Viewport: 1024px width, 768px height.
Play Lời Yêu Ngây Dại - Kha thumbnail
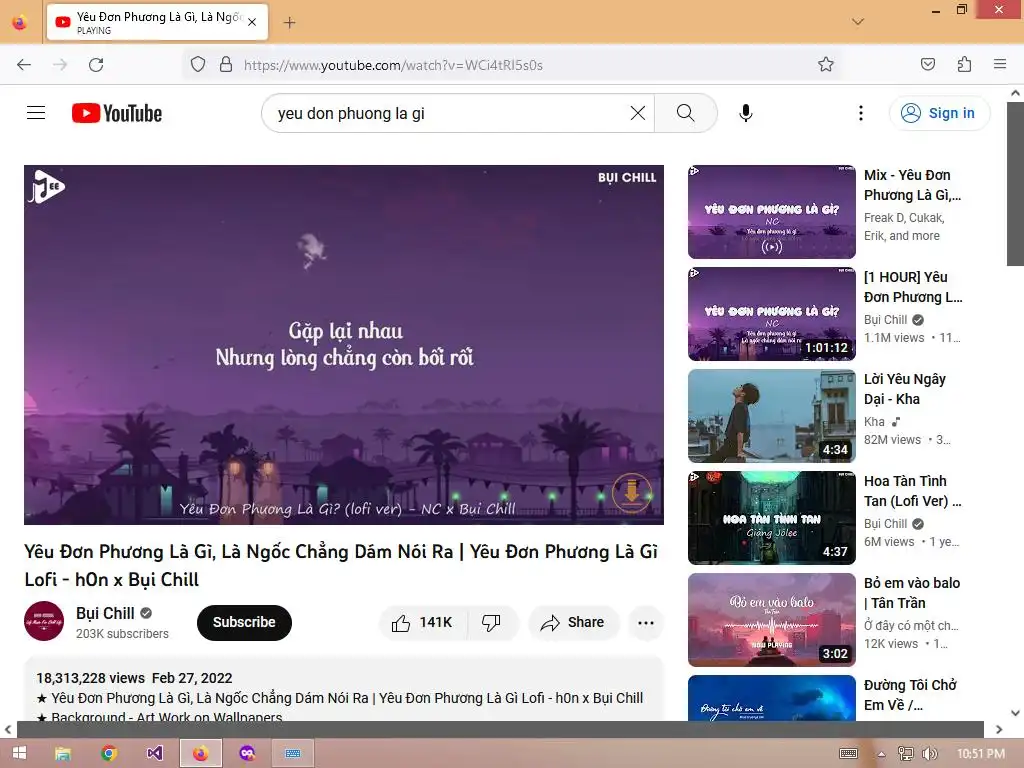[771, 415]
